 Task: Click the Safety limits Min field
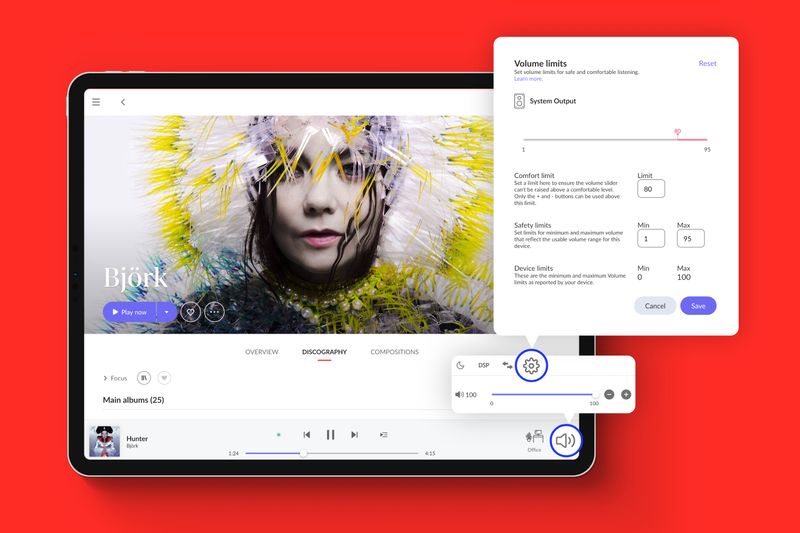[651, 238]
